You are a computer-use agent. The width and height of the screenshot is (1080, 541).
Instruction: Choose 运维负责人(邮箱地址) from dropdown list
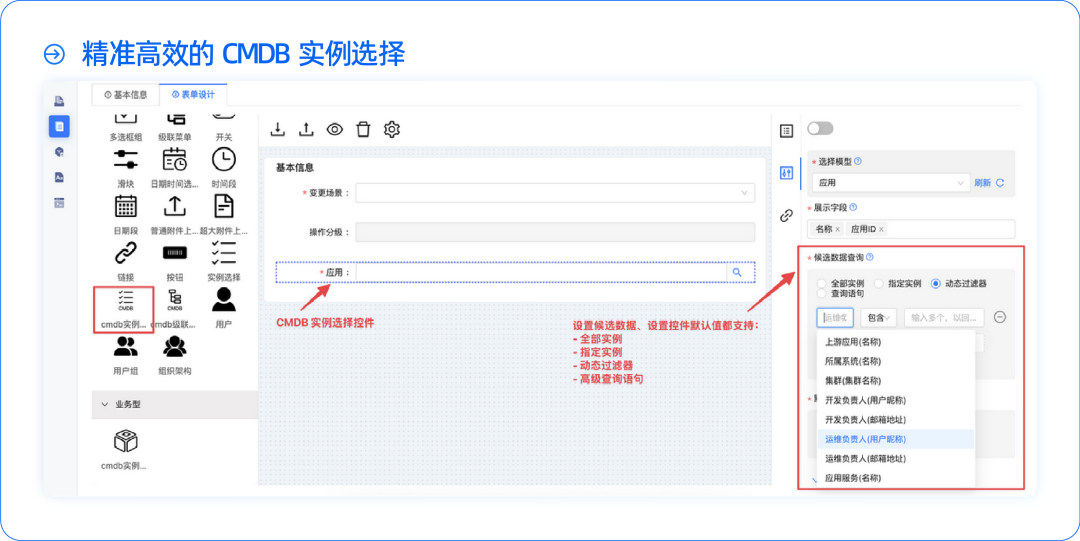click(895, 458)
